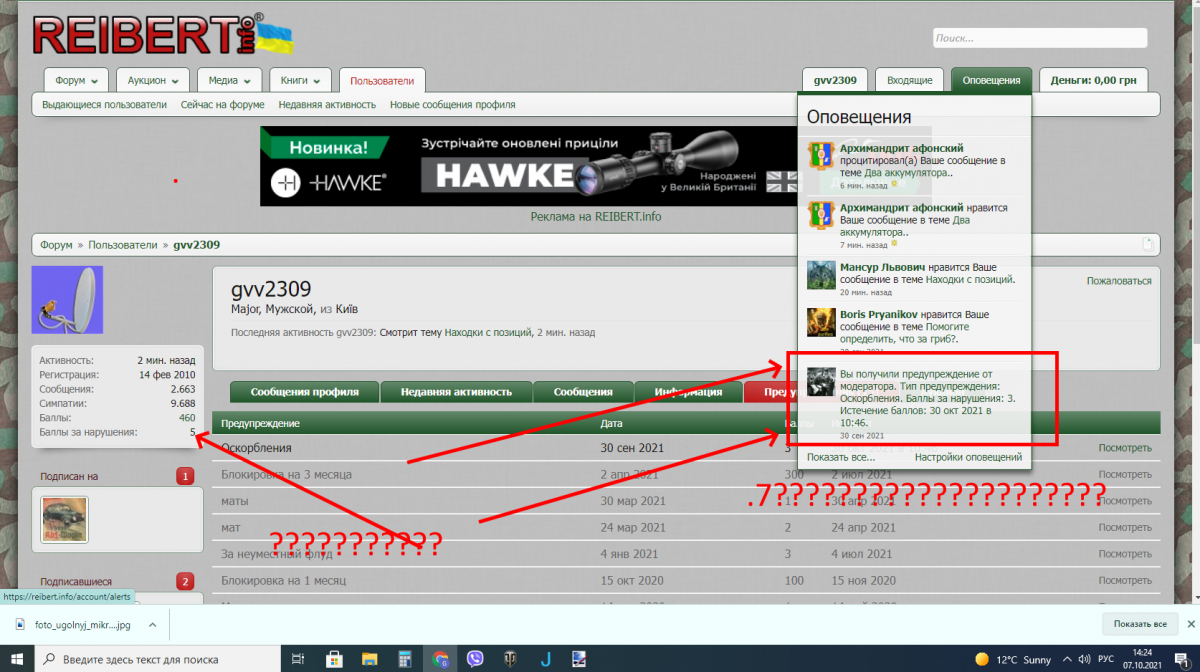The image size is (1200, 672).
Task: Click the Симпатии count 9.688
Action: [x=183, y=402]
